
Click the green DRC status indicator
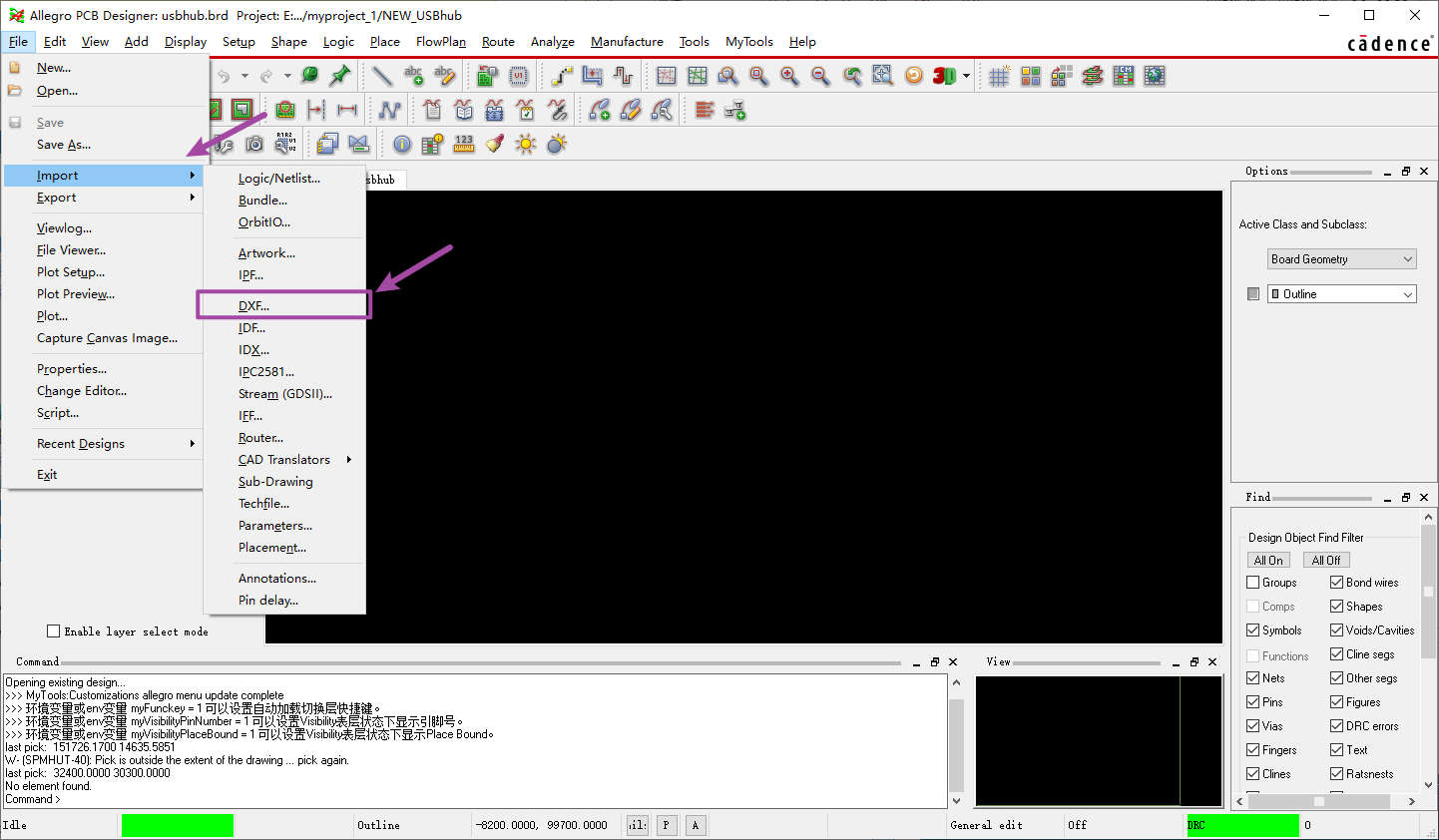[x=1242, y=825]
